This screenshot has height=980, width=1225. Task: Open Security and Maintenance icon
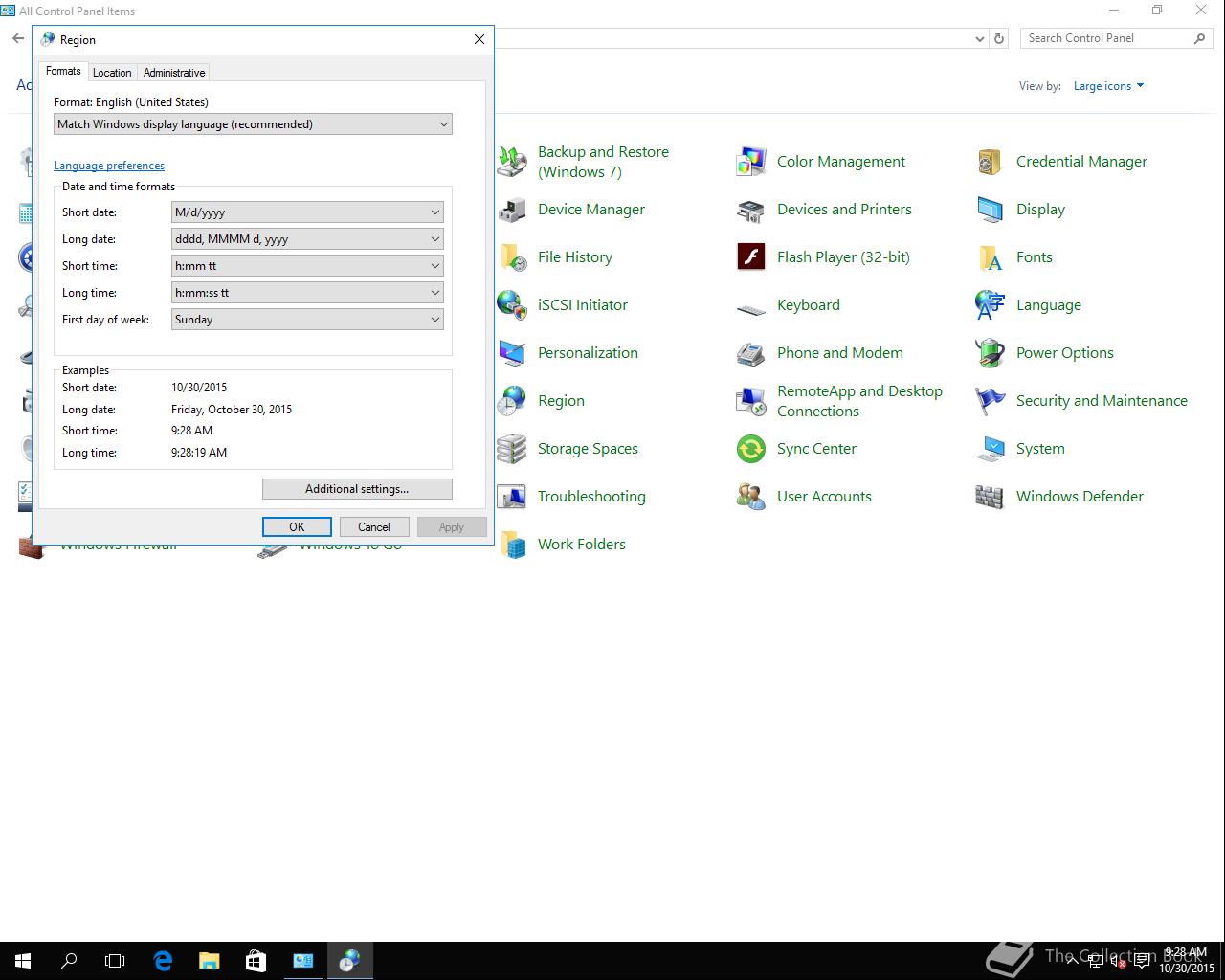991,401
